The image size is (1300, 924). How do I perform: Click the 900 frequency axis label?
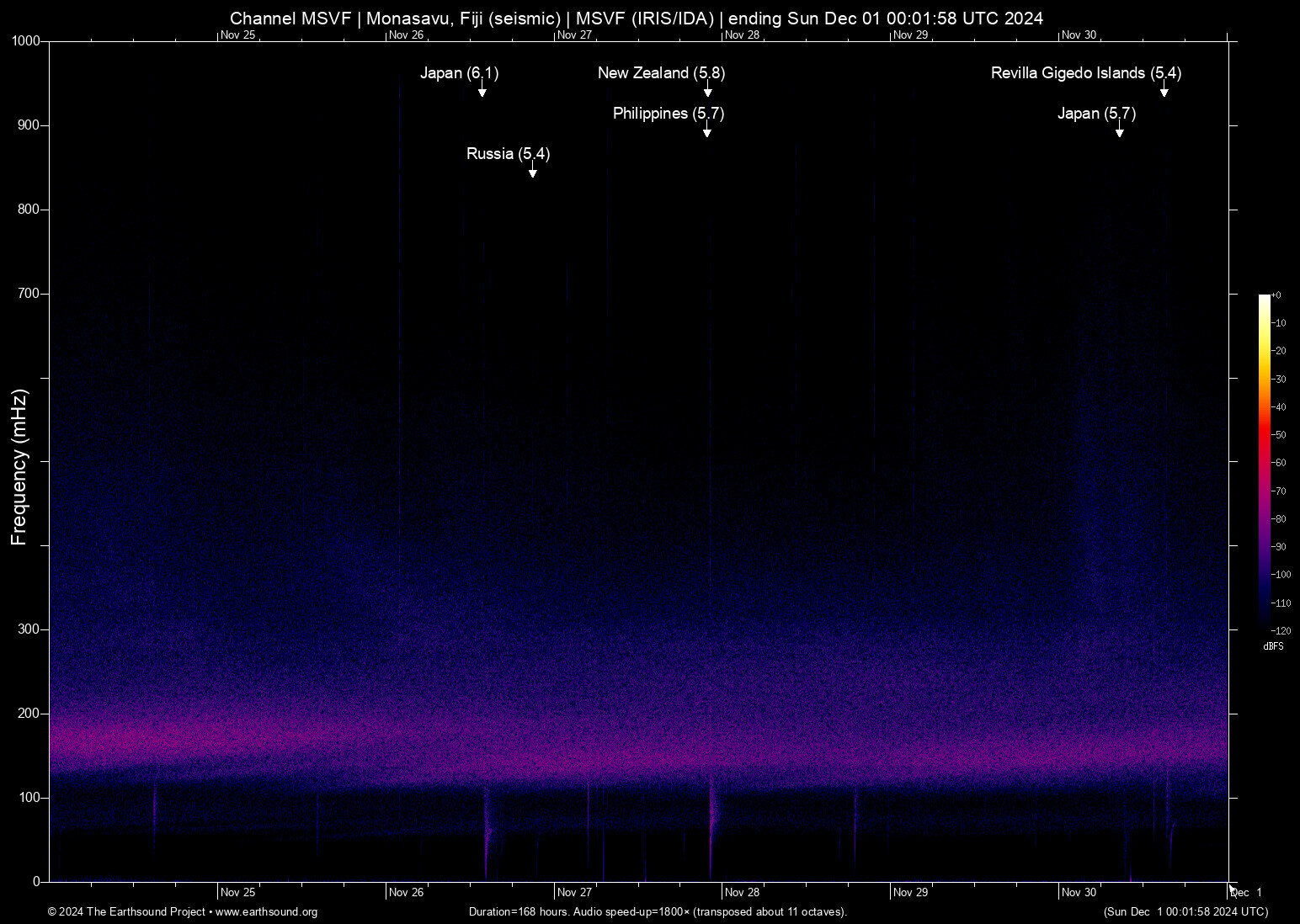coord(29,125)
